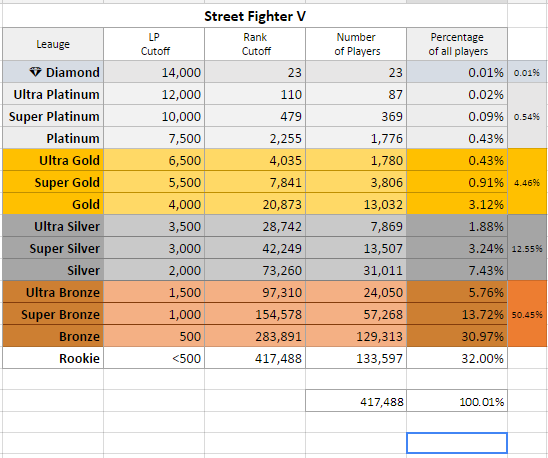This screenshot has height=458, width=548.
Task: Select the Street Fighter V title cell
Action: (x=255, y=16)
